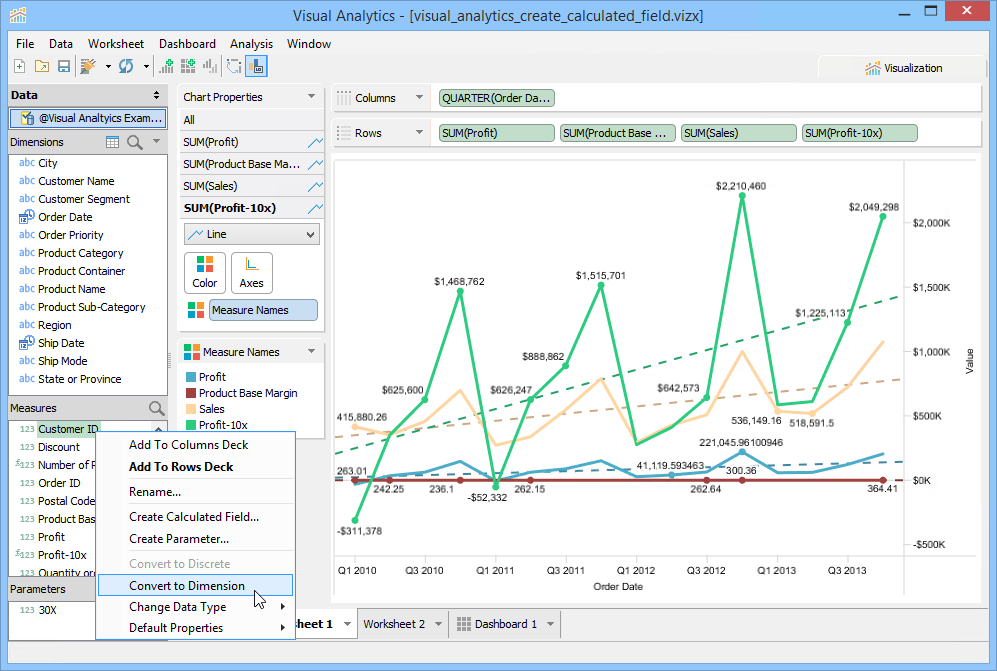The image size is (997, 671).
Task: Select Rename... in the context menu
Action: point(195,492)
